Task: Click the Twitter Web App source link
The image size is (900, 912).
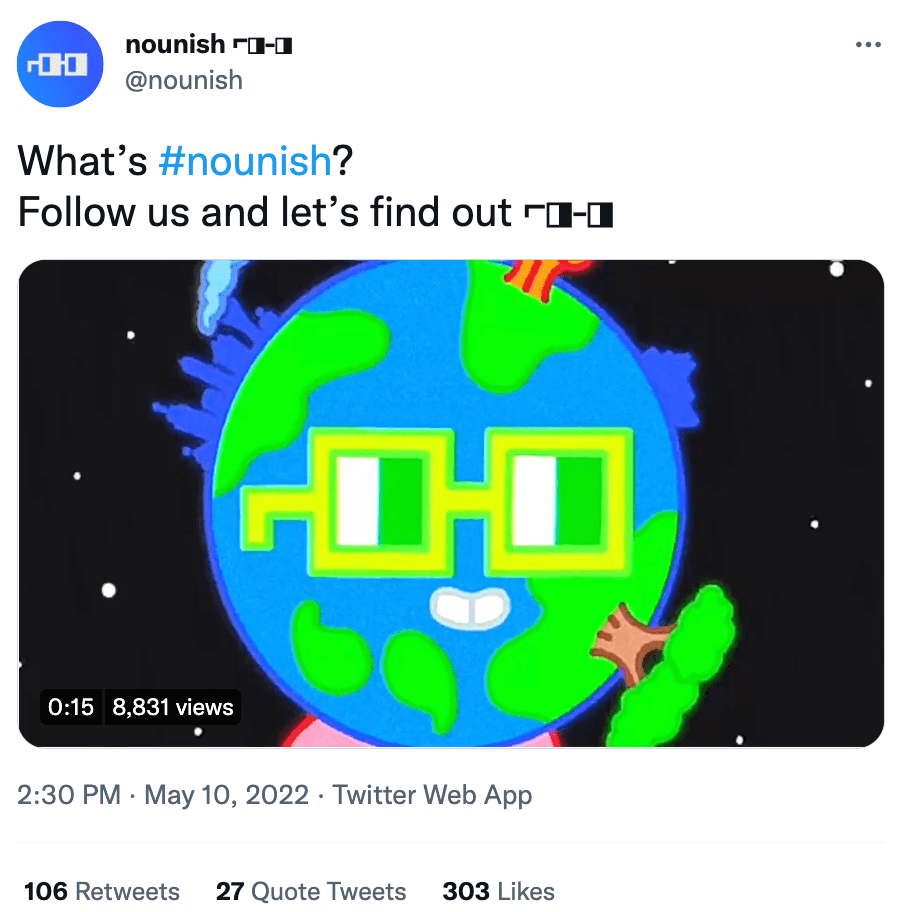Action: coord(432,795)
